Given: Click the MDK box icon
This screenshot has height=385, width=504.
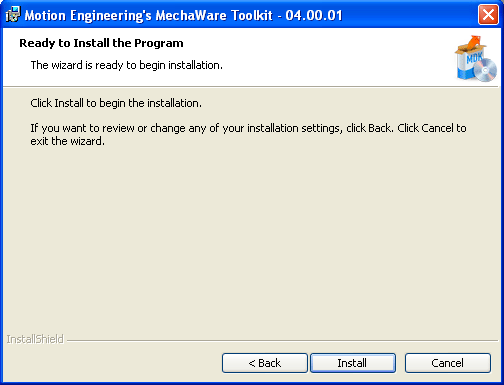Looking at the screenshot, I should 475,59.
